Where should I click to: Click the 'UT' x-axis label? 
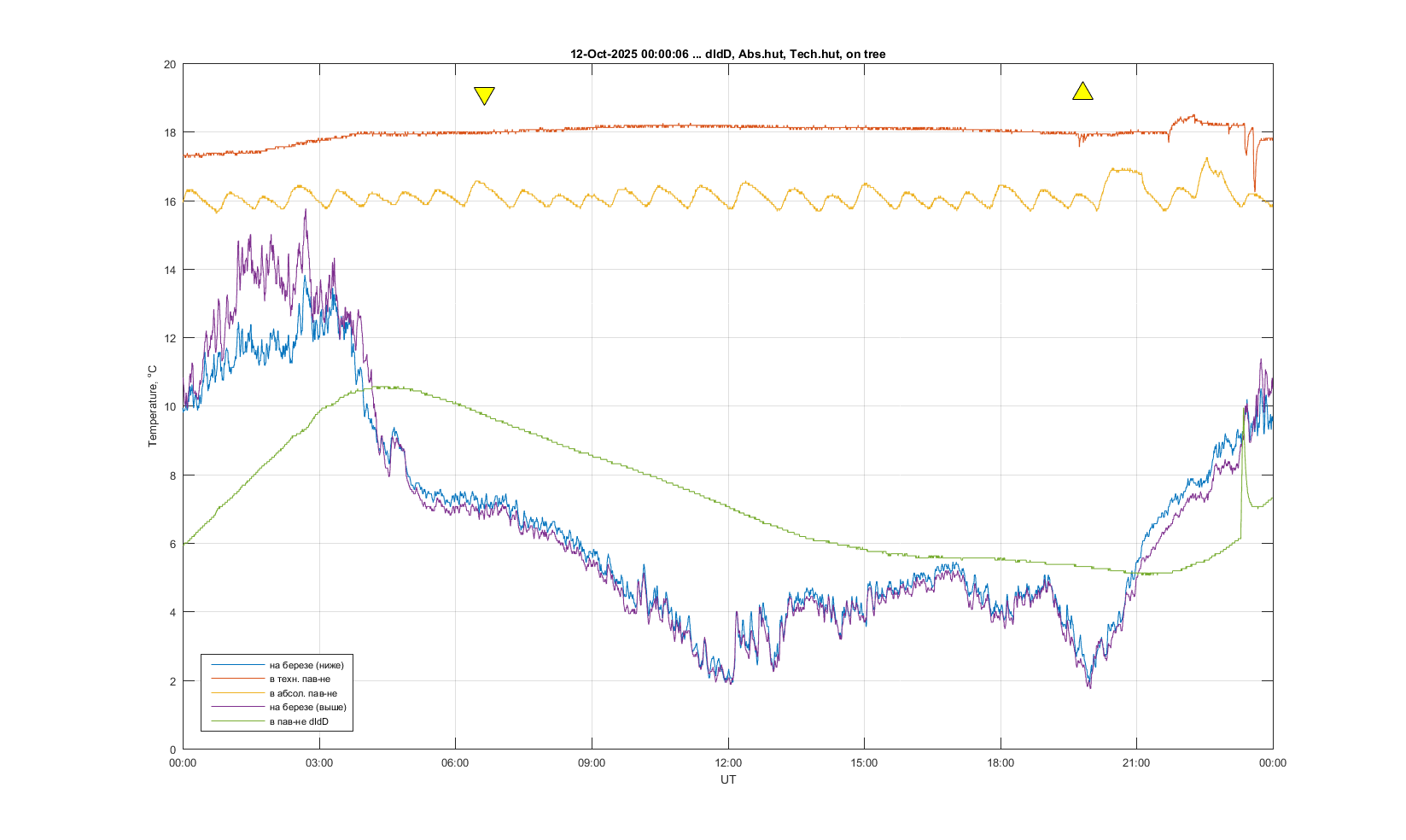[727, 779]
